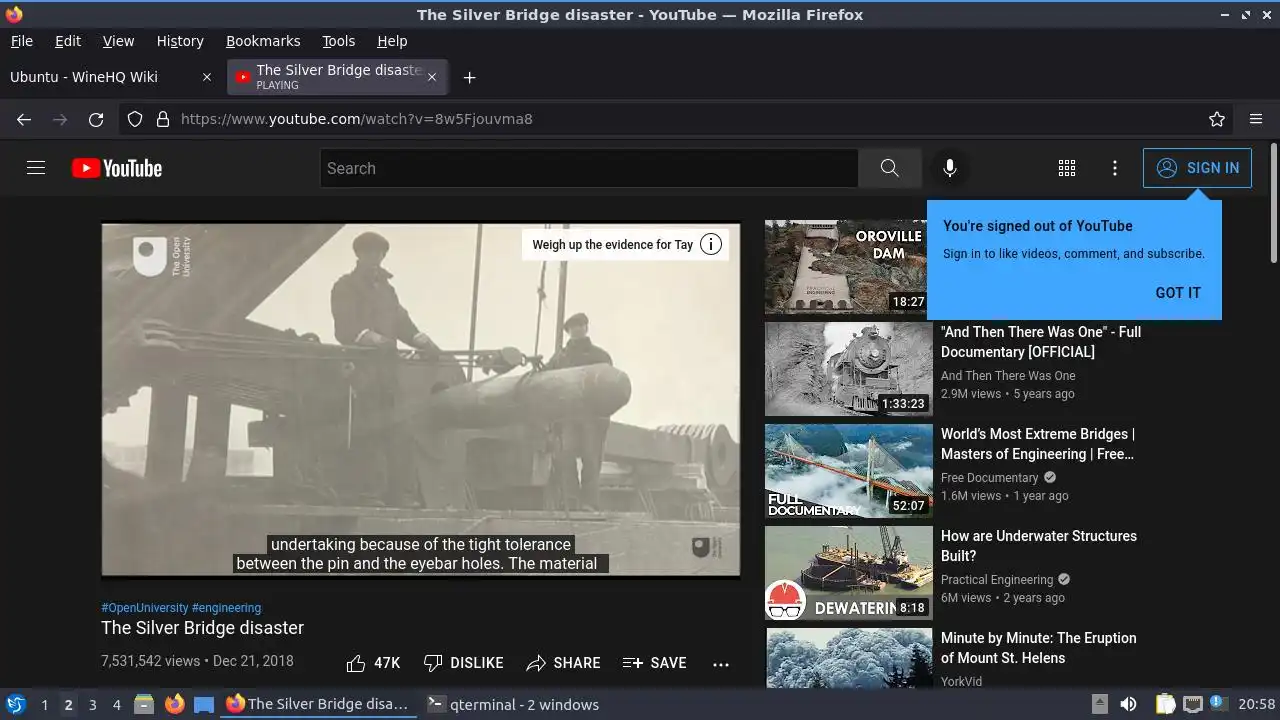Open the video info card icon

tap(711, 244)
